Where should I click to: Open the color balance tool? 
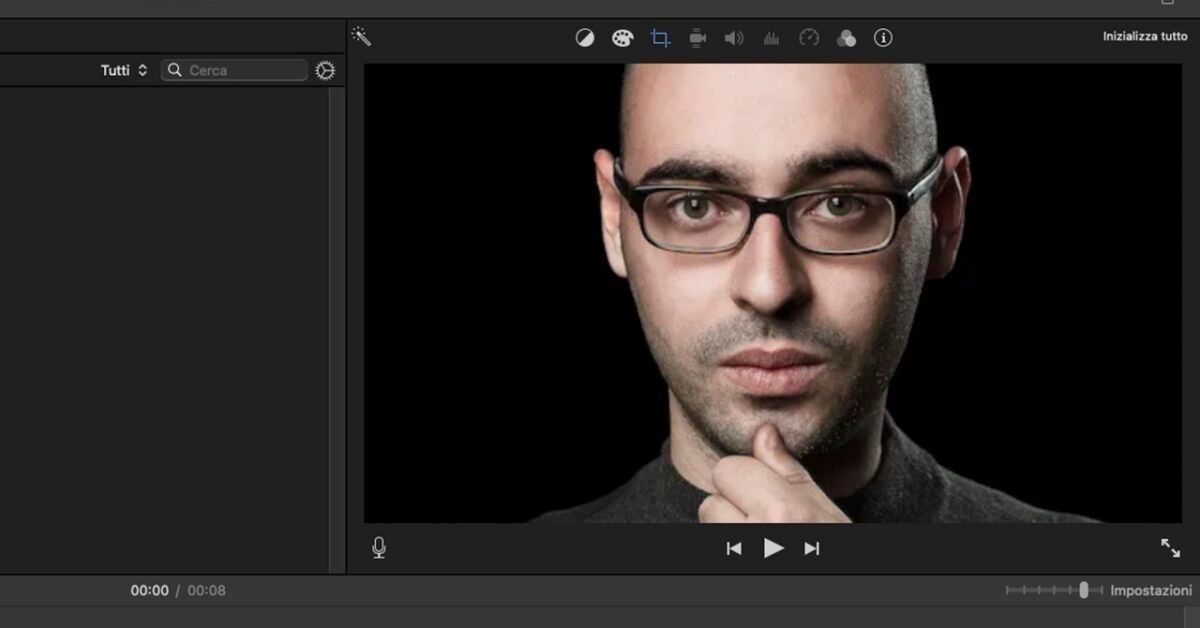(x=585, y=38)
